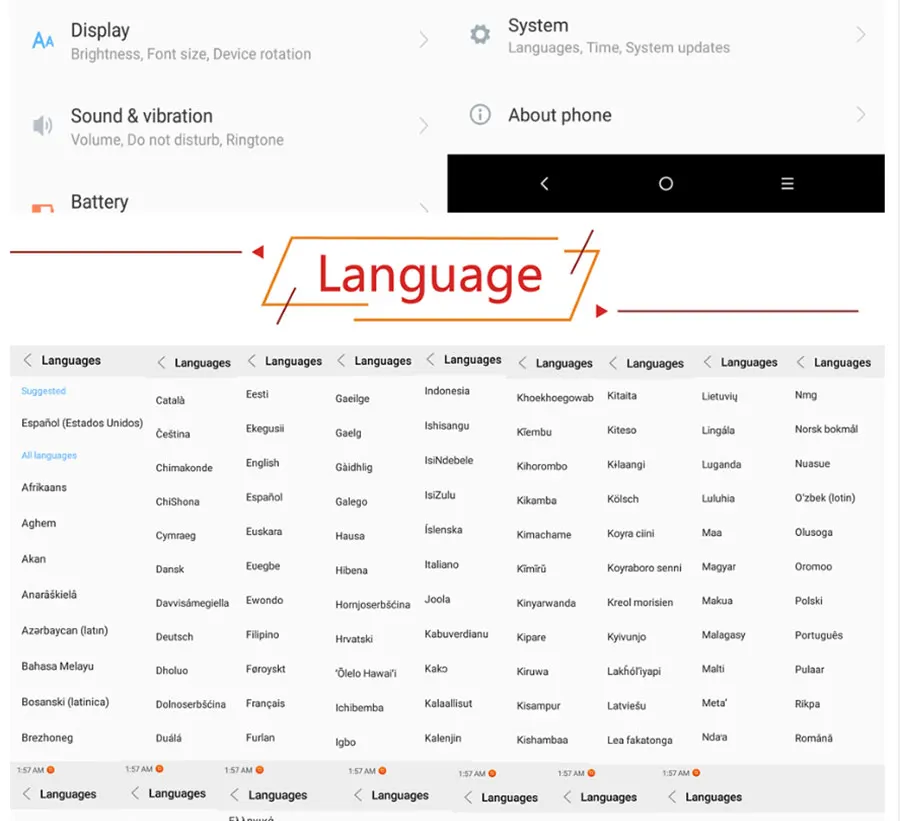Viewport: 900px width, 821px height.
Task: Select Kikamba language
Action: (536, 501)
